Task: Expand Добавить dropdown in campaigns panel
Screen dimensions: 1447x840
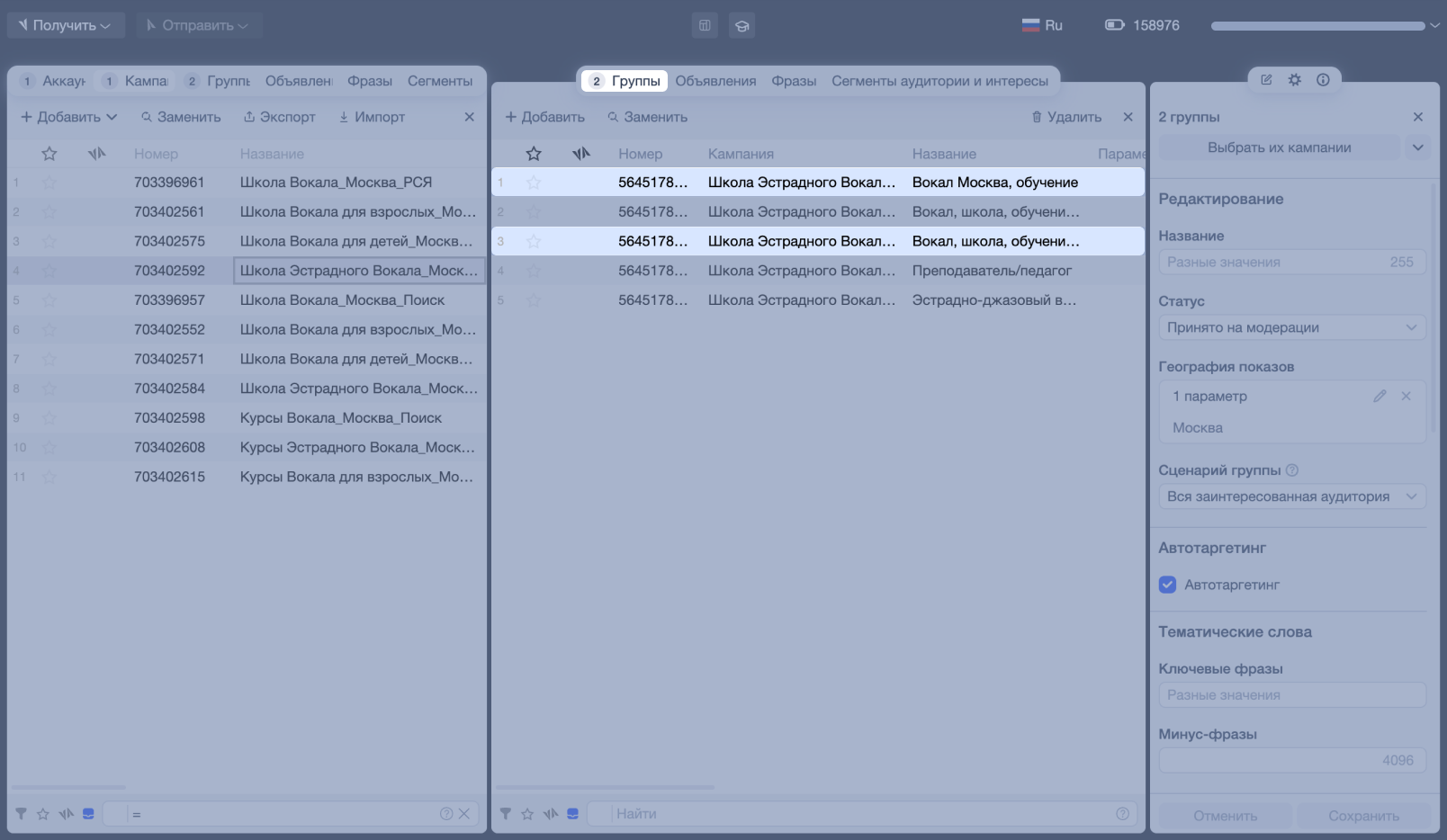Action: 112,117
